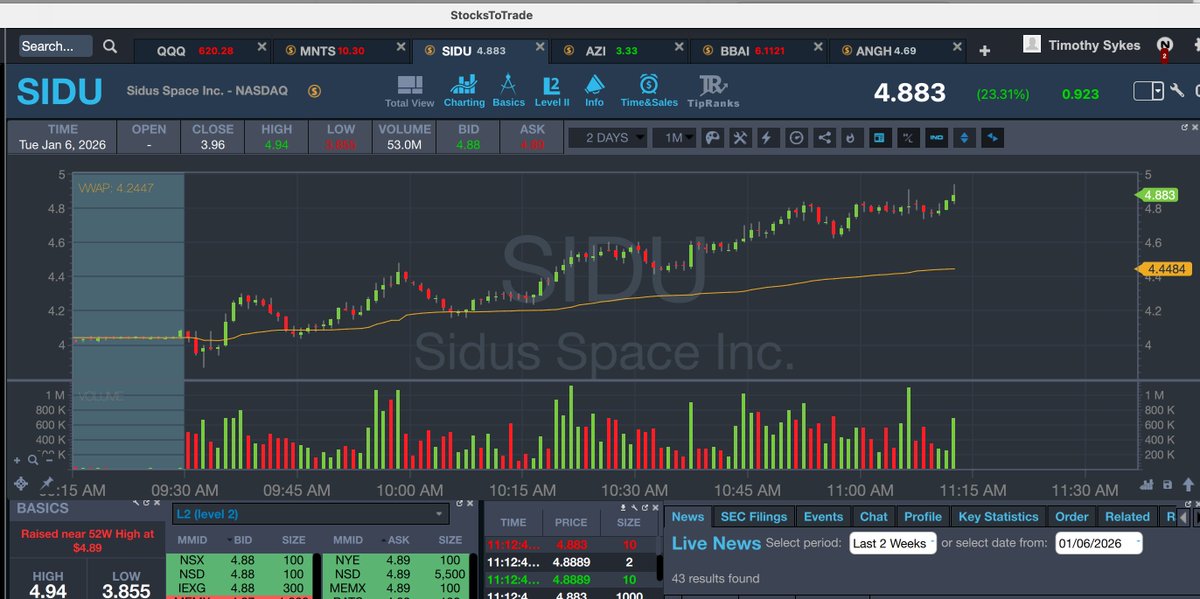Click the chart zoom-in plus icon
Image resolution: width=1200 pixels, height=599 pixels.
pos(17,460)
